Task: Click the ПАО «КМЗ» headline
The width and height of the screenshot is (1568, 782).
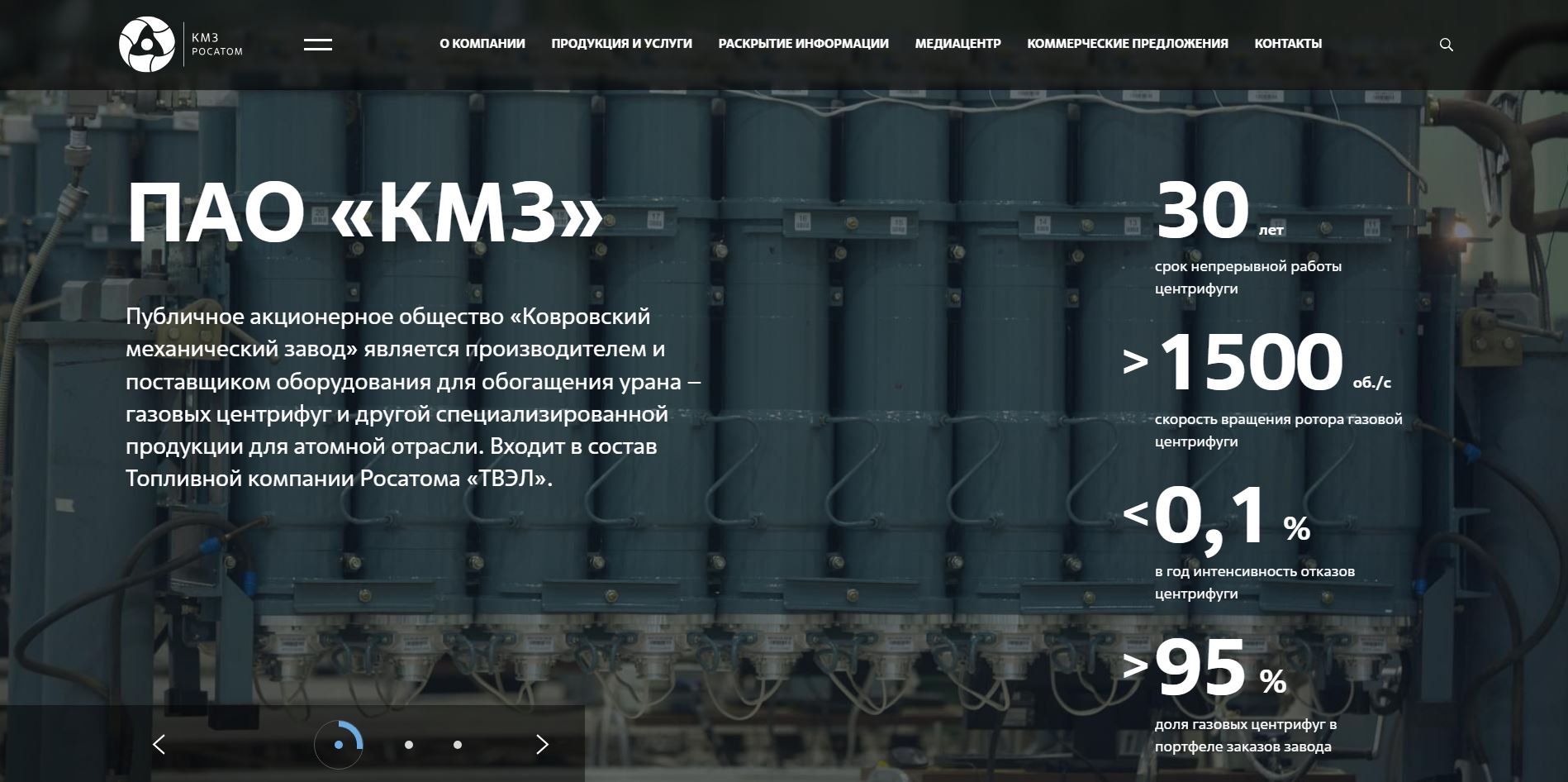Action: click(x=364, y=212)
